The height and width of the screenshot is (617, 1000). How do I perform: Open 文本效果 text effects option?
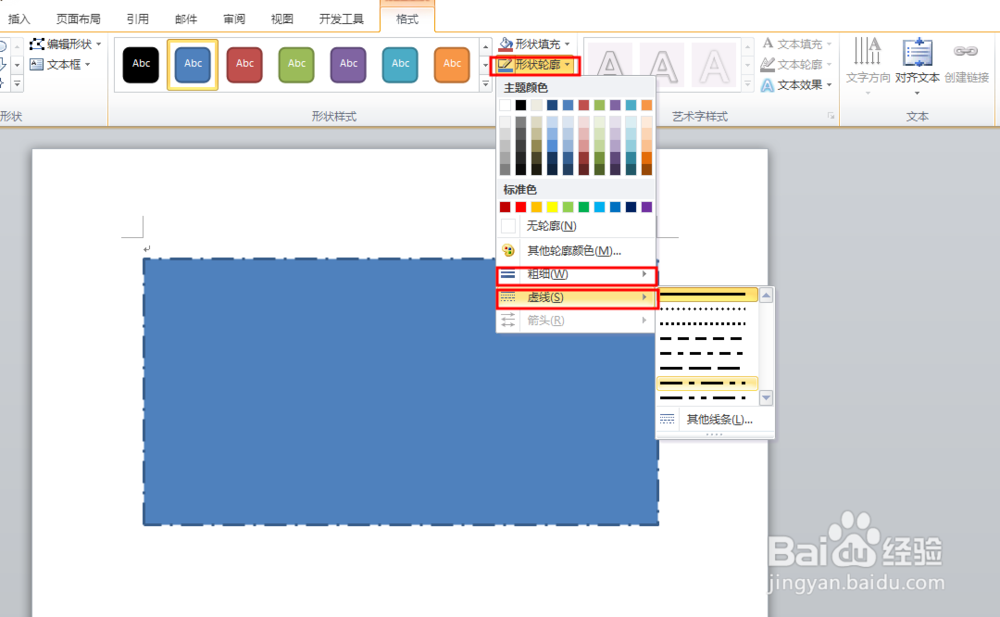click(797, 85)
